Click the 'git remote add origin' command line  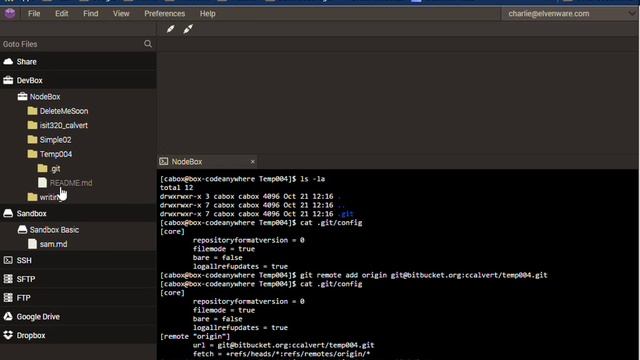tap(353, 275)
